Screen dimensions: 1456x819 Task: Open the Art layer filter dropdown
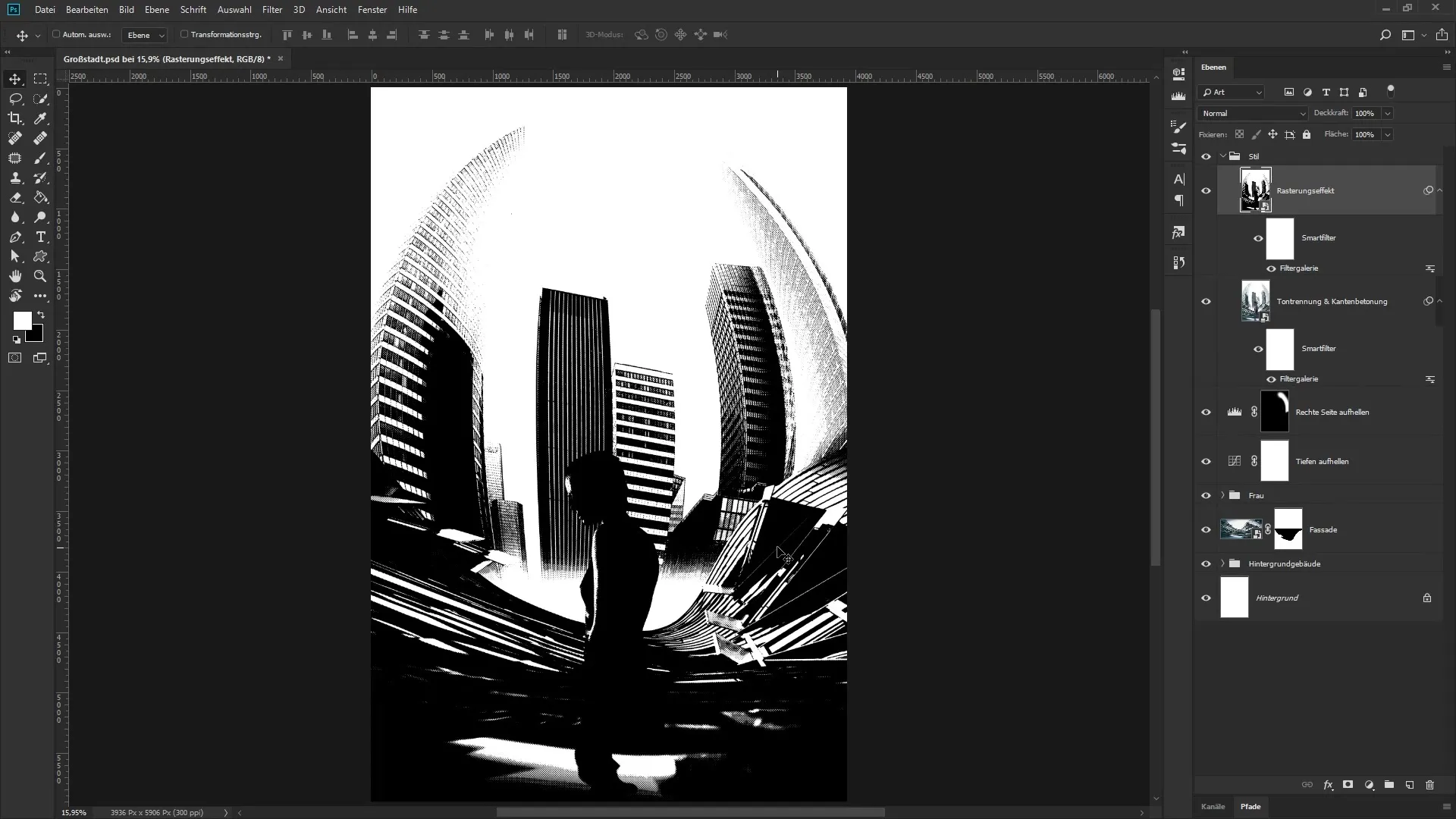pos(1232,92)
